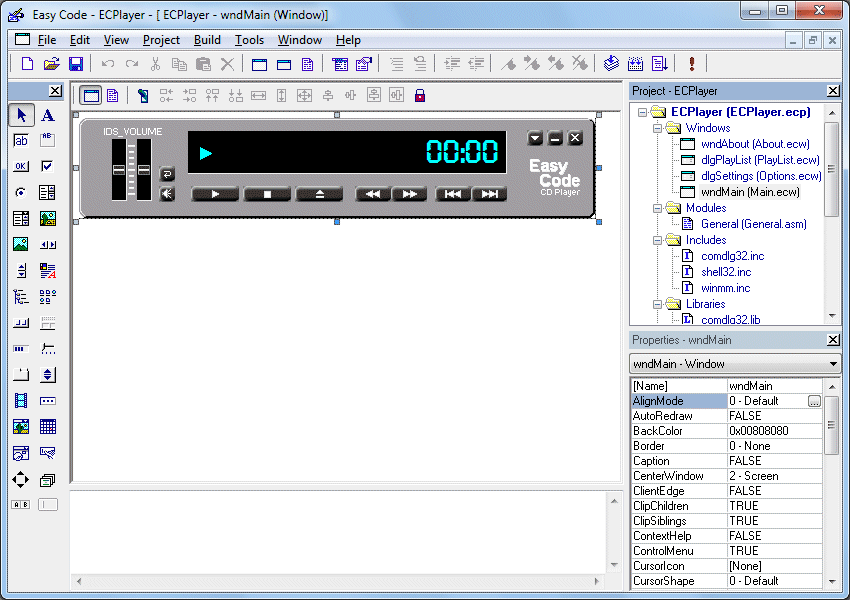Select dlgPlayList (PlayList.ecw) in tree
Screen dimensions: 850x600
click(760, 160)
